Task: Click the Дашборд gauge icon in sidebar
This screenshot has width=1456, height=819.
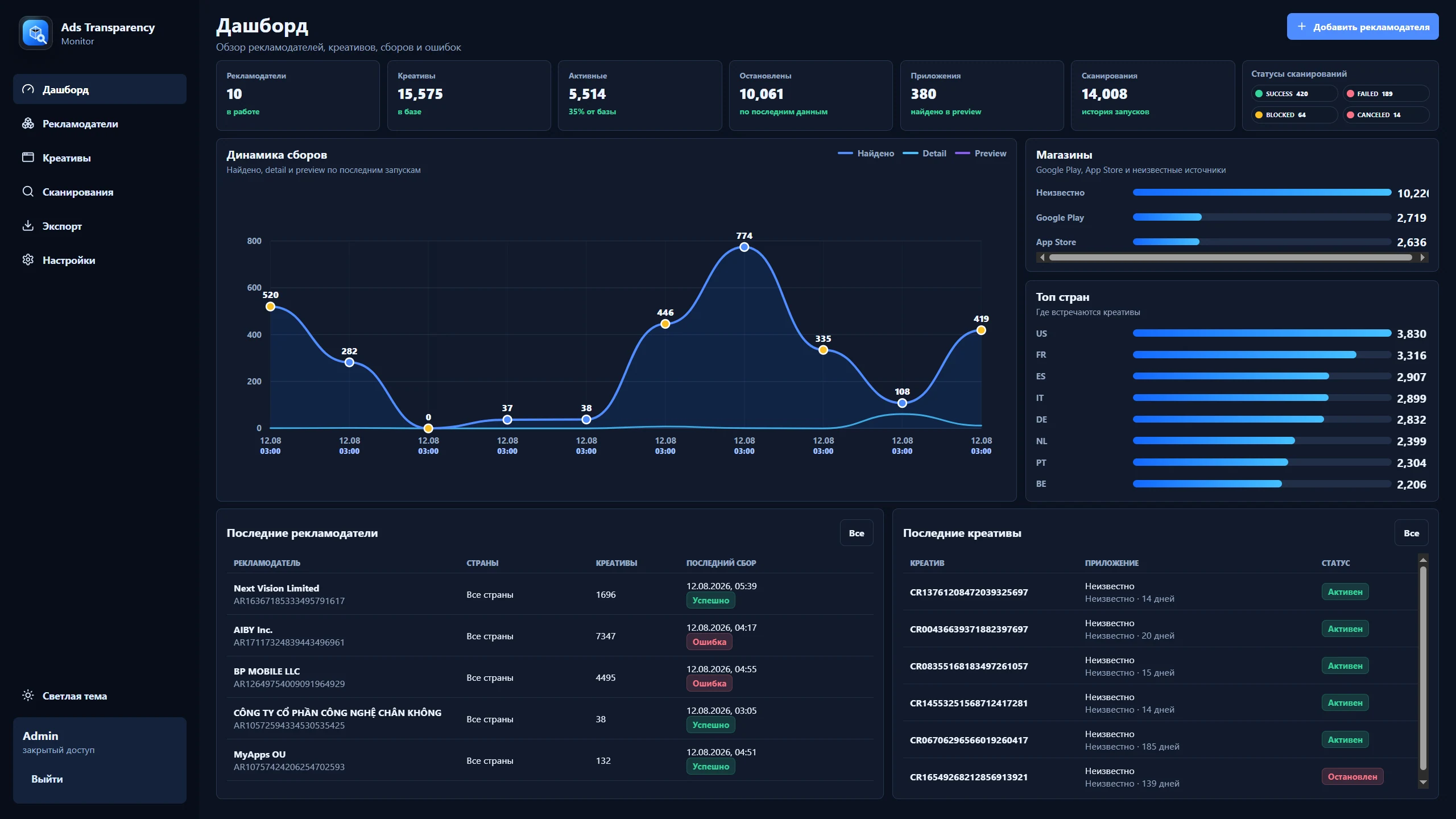Action: pos(28,89)
